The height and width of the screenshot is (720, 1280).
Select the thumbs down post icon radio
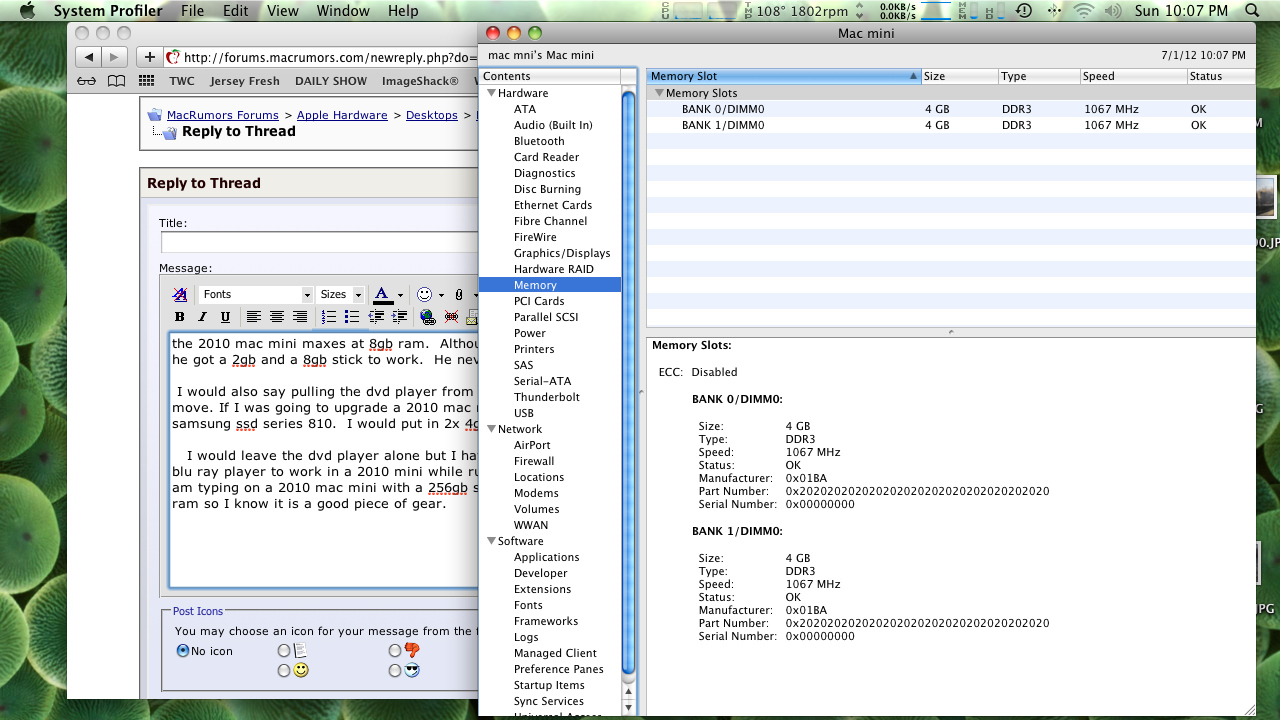point(395,651)
